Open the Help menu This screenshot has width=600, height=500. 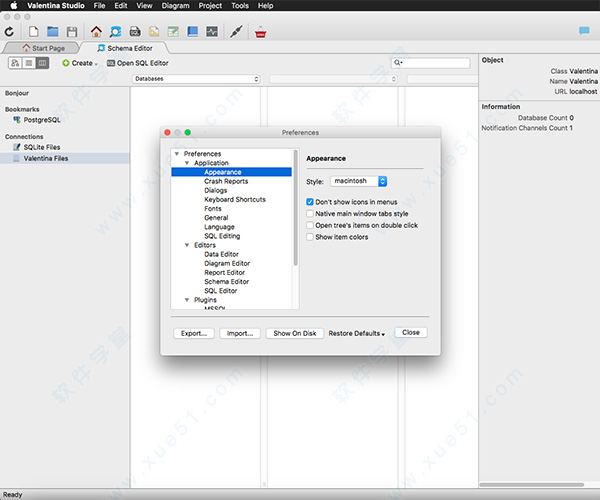pos(265,5)
